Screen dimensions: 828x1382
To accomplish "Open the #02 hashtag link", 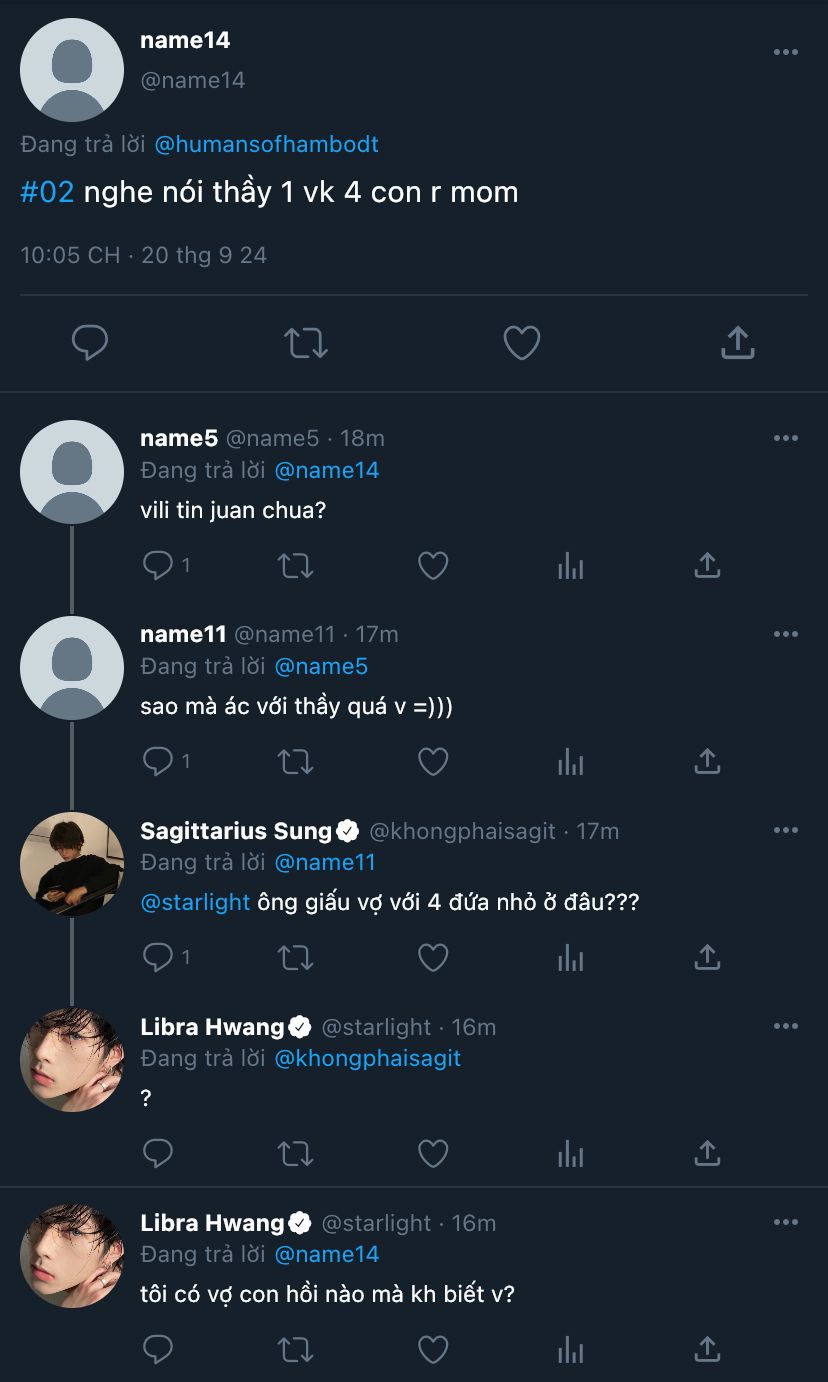I will tap(47, 192).
